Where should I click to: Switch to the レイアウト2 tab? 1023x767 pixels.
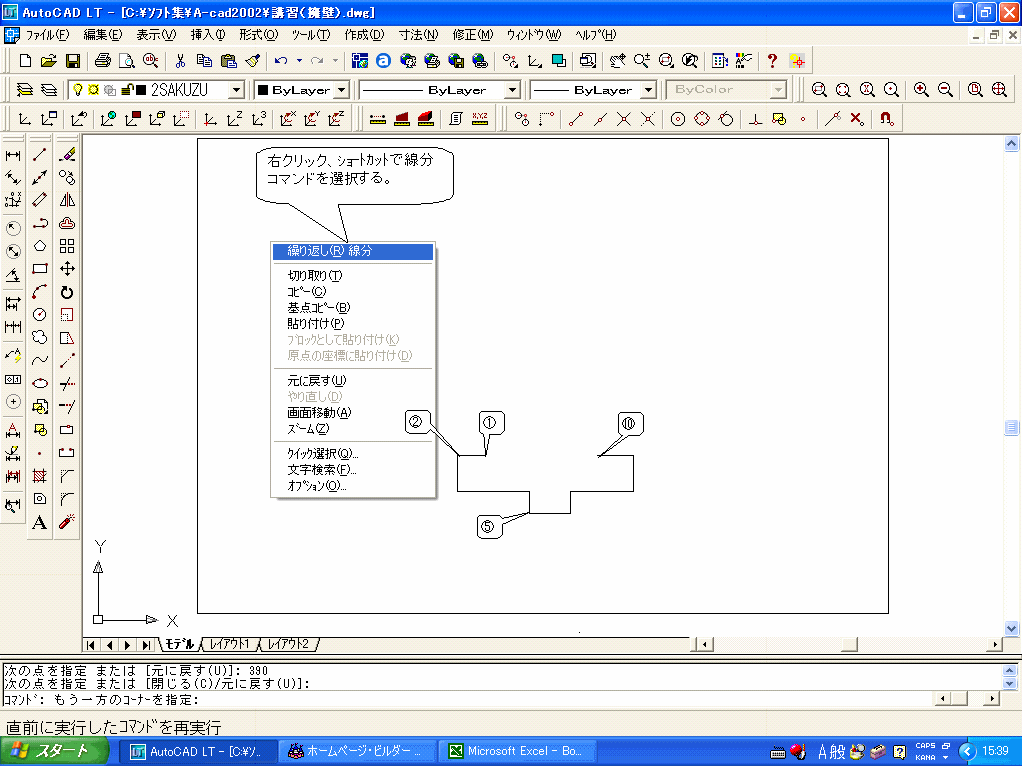tap(288, 644)
